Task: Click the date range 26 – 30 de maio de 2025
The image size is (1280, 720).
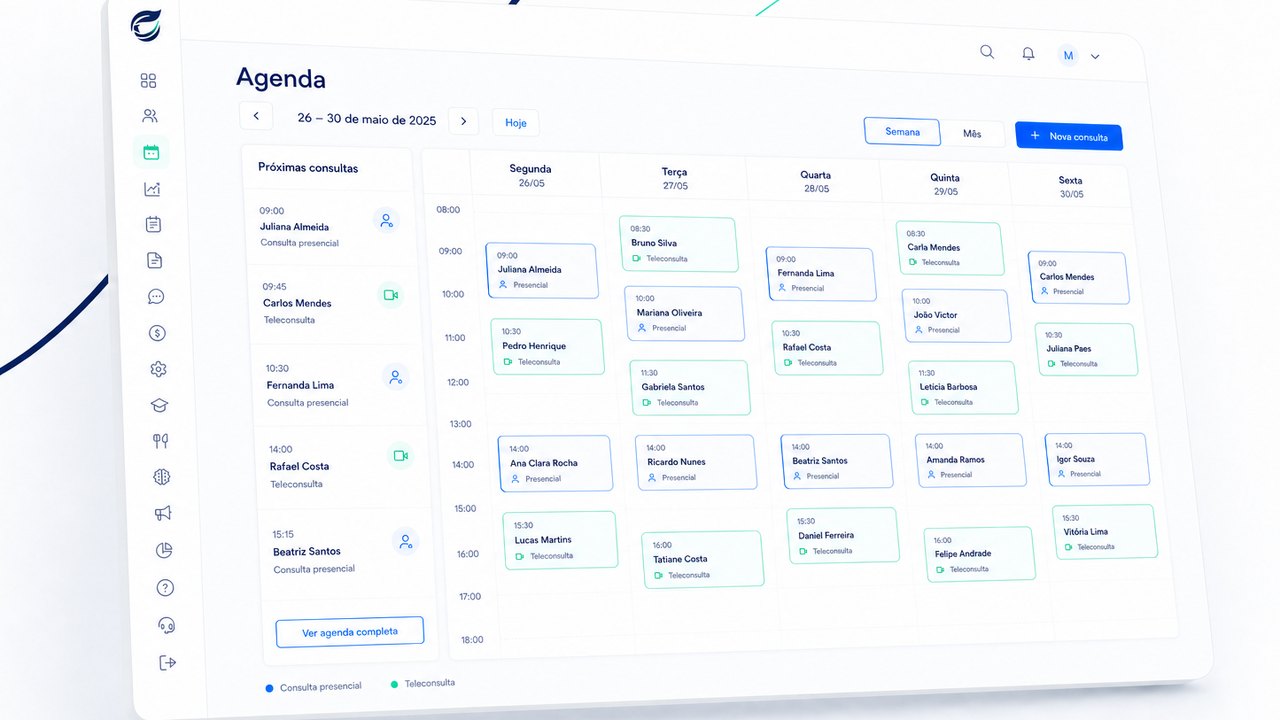Action: (367, 119)
